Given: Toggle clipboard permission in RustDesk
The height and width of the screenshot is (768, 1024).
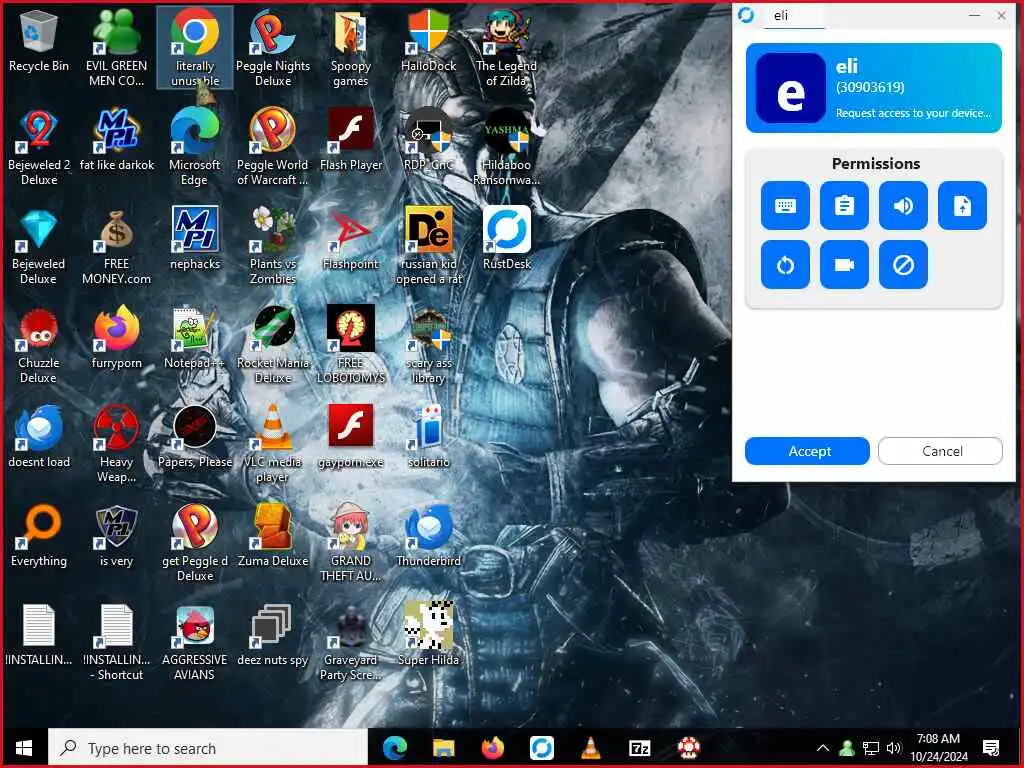Looking at the screenshot, I should 844,206.
